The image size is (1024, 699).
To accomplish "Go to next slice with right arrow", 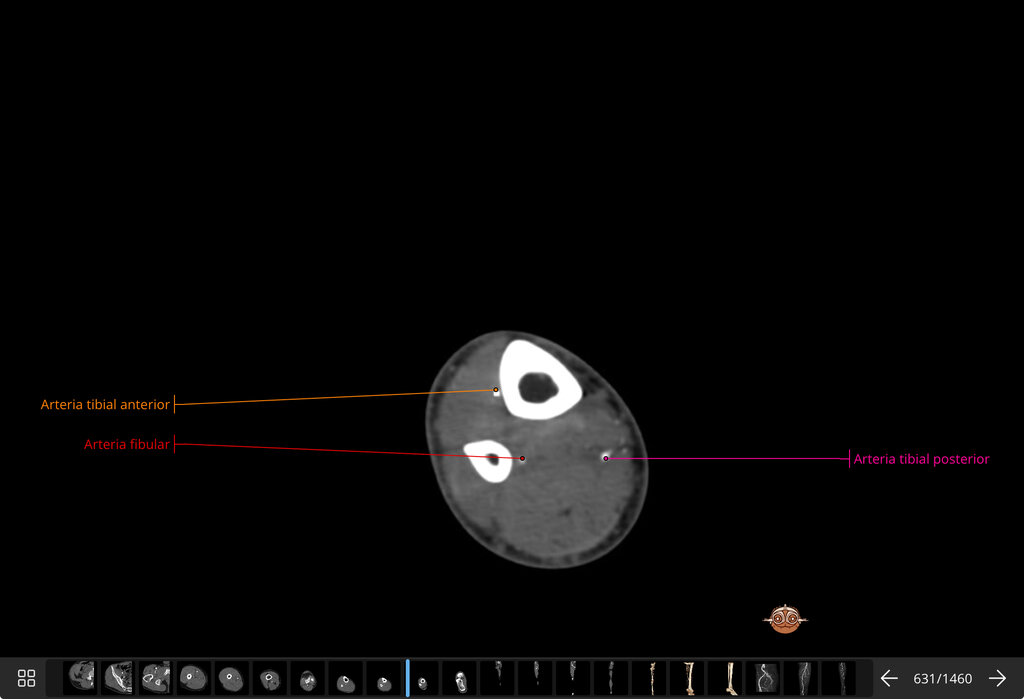I will pyautogui.click(x=997, y=678).
